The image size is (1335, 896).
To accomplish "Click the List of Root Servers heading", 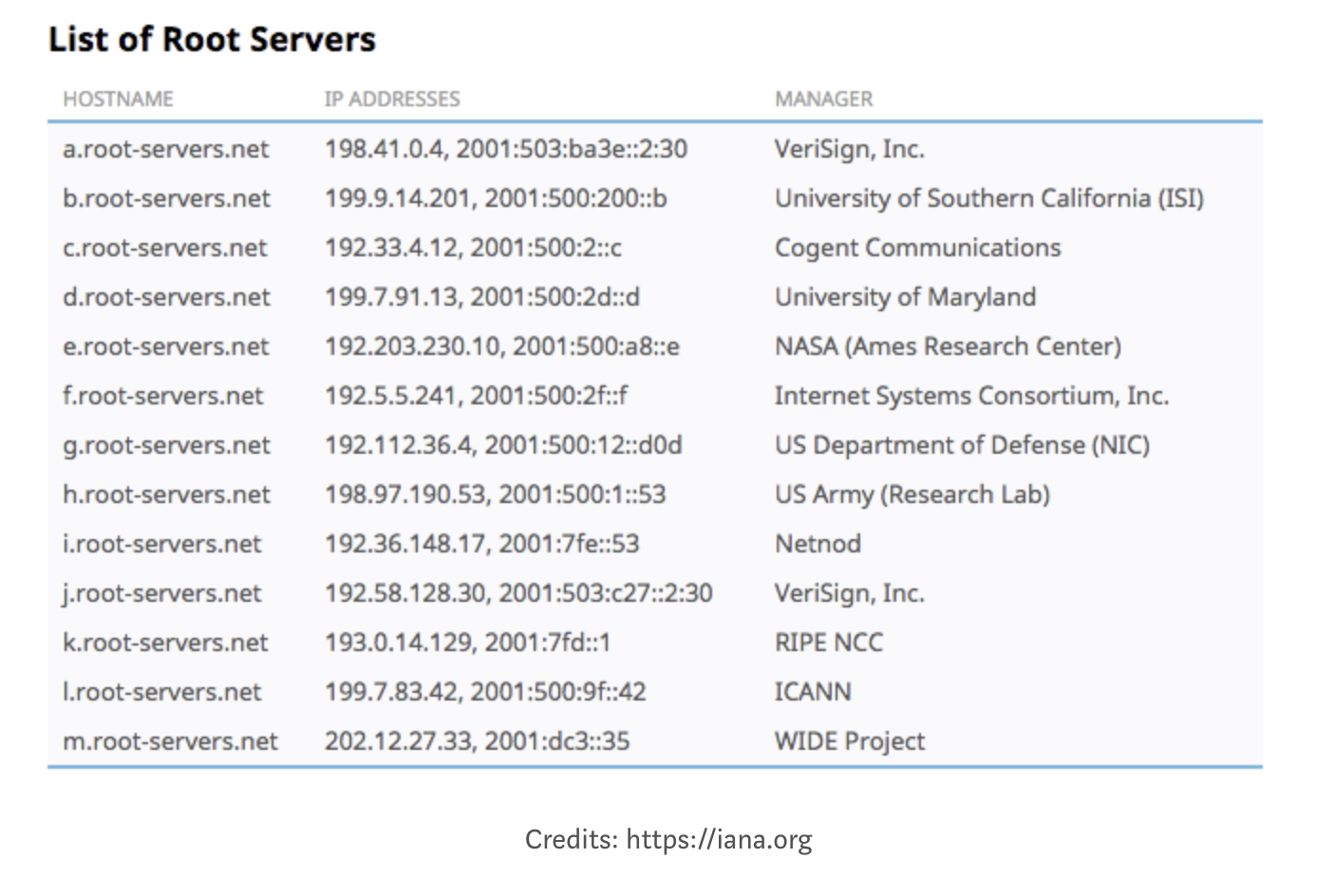I will click(x=212, y=39).
